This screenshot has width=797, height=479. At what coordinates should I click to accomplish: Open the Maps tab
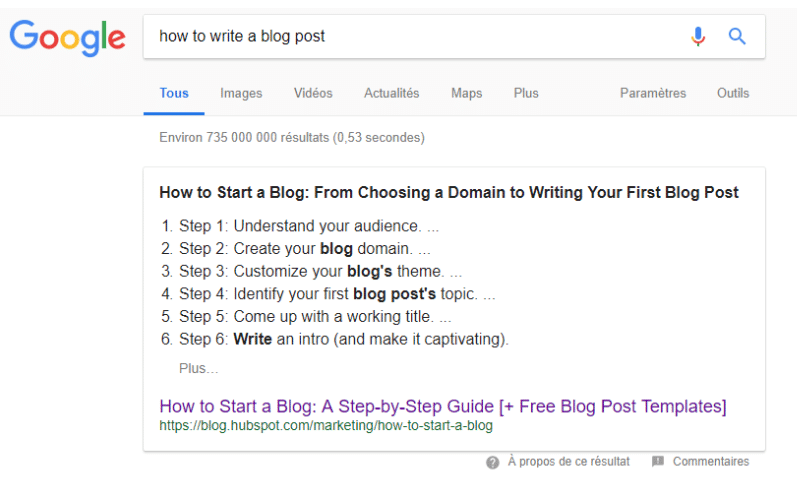coord(466,93)
